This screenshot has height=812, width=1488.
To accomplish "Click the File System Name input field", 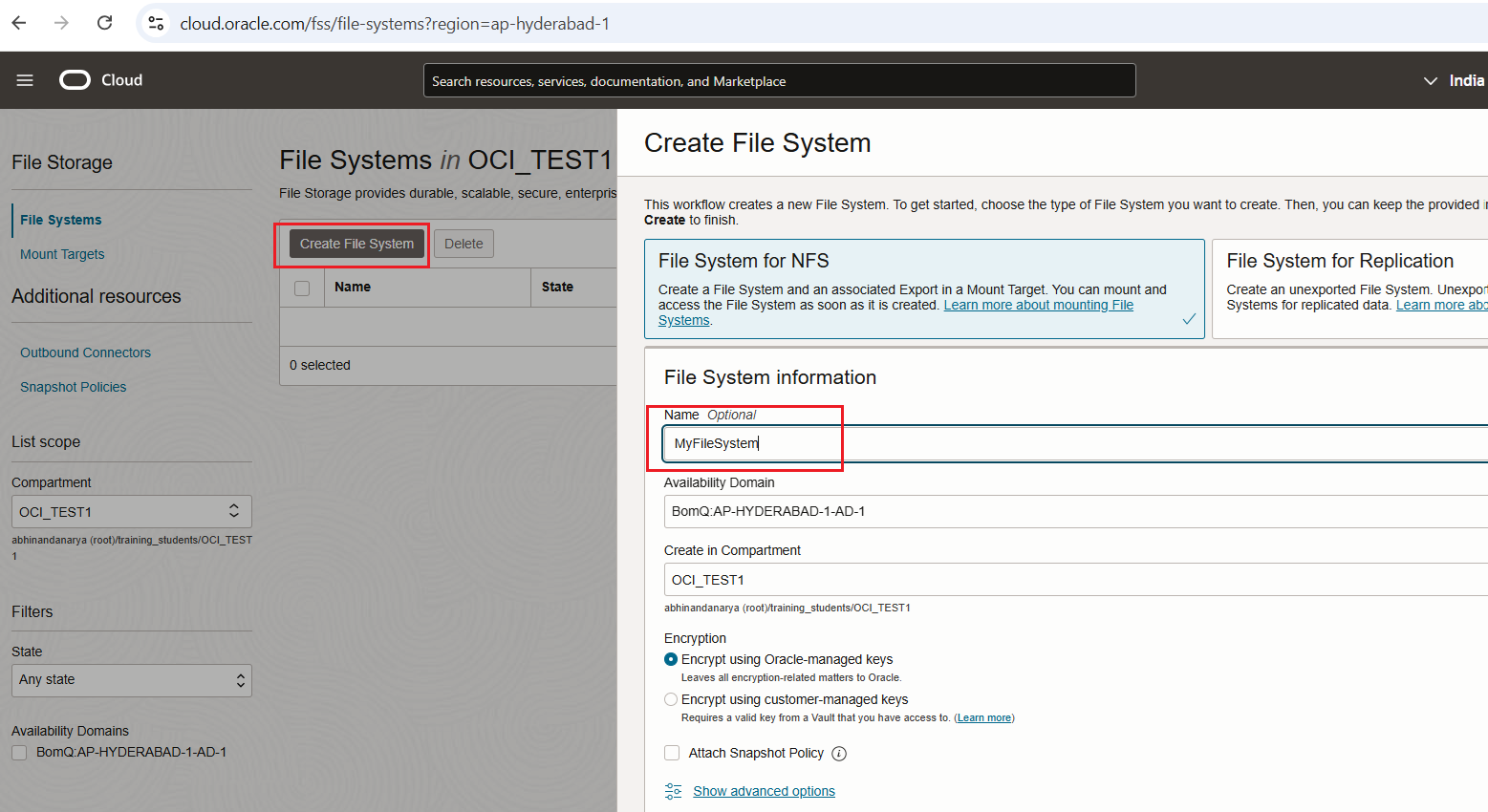I will (x=1070, y=444).
